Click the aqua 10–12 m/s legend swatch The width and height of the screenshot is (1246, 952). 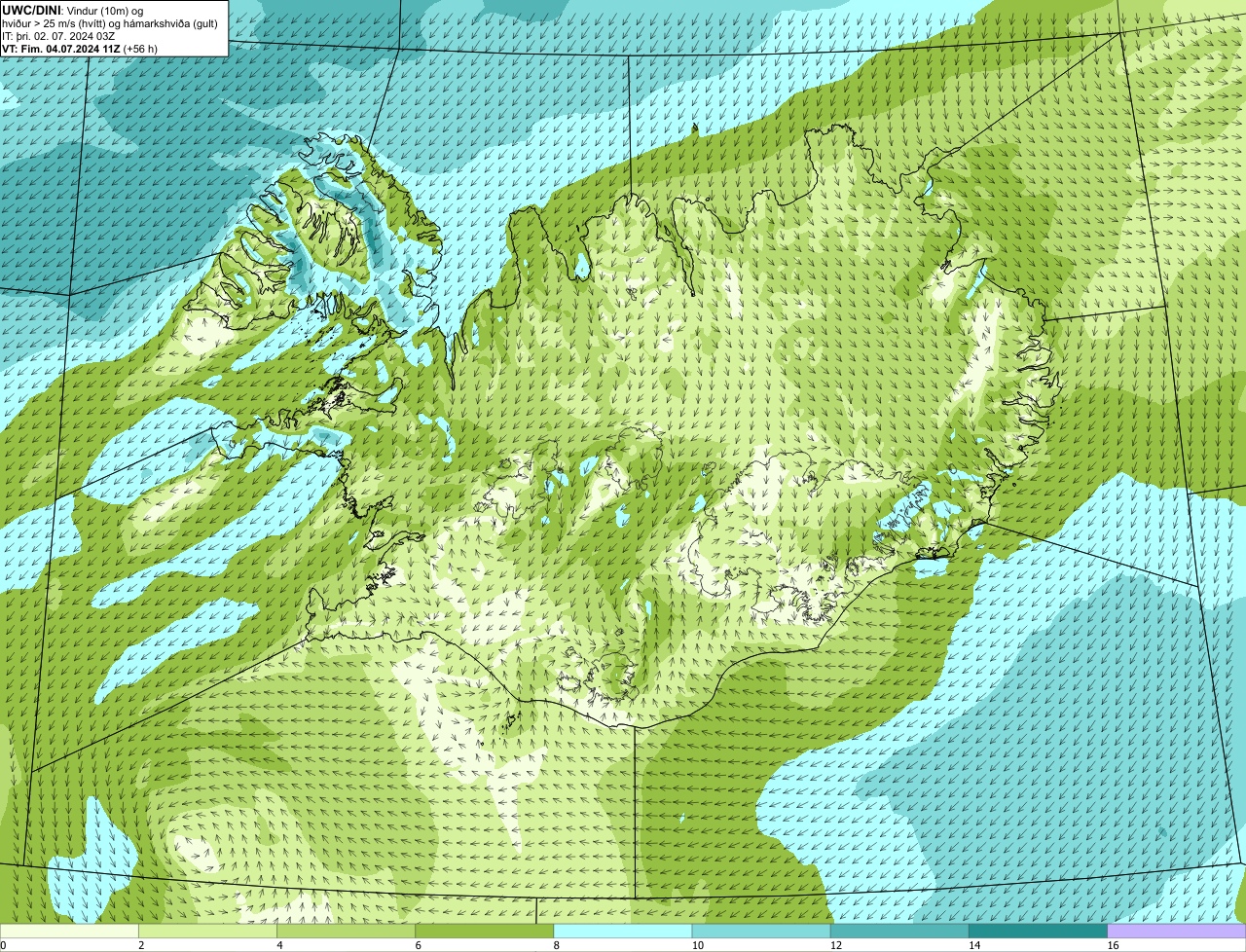point(761,931)
